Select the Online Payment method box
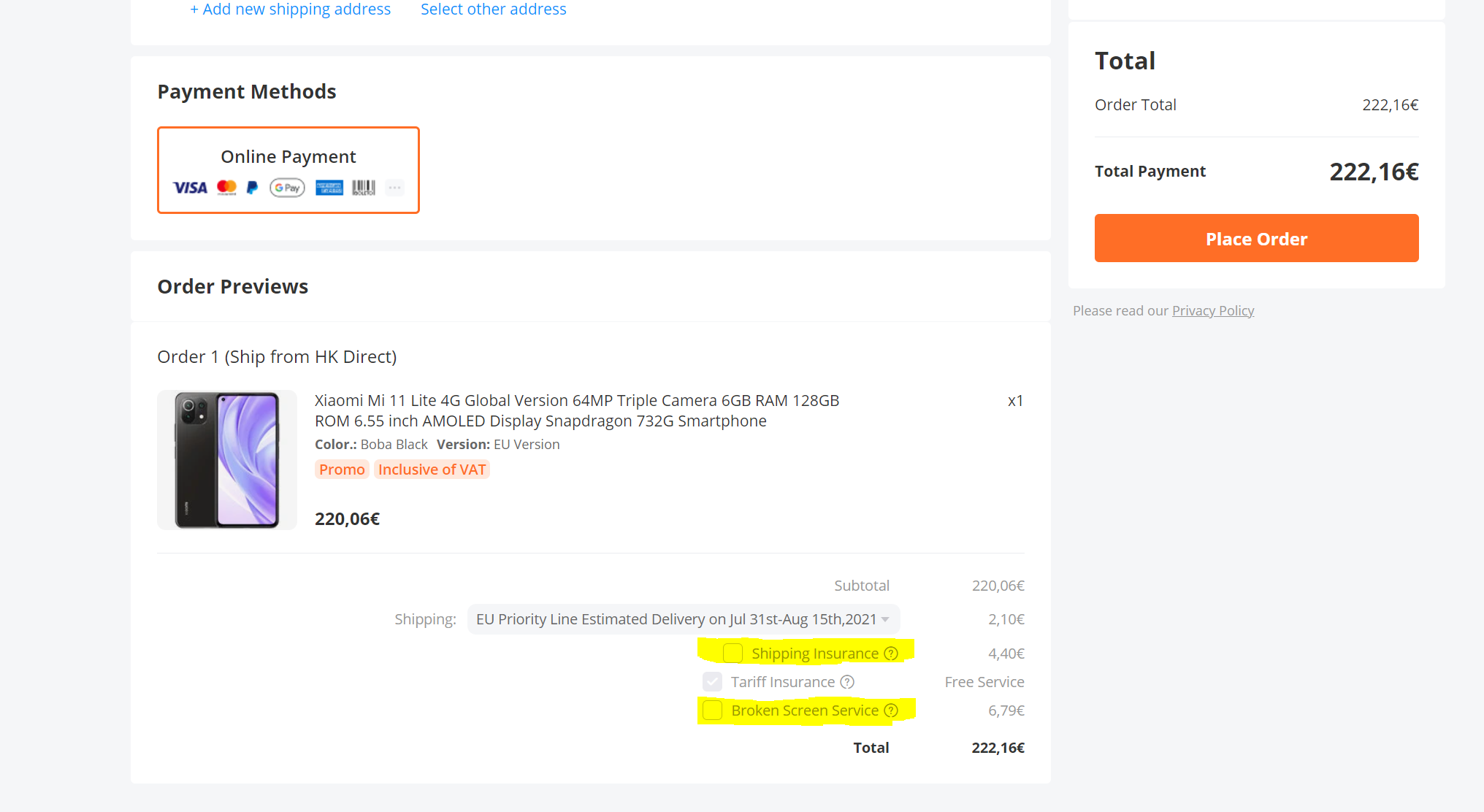 point(288,170)
